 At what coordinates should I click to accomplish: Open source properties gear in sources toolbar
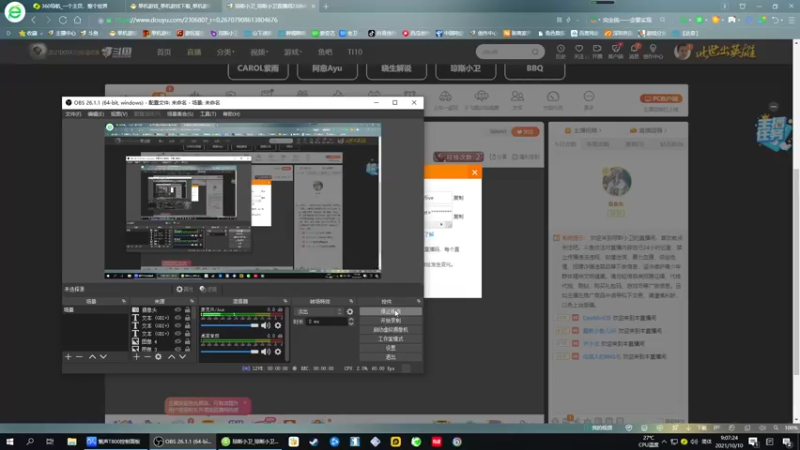click(159, 357)
